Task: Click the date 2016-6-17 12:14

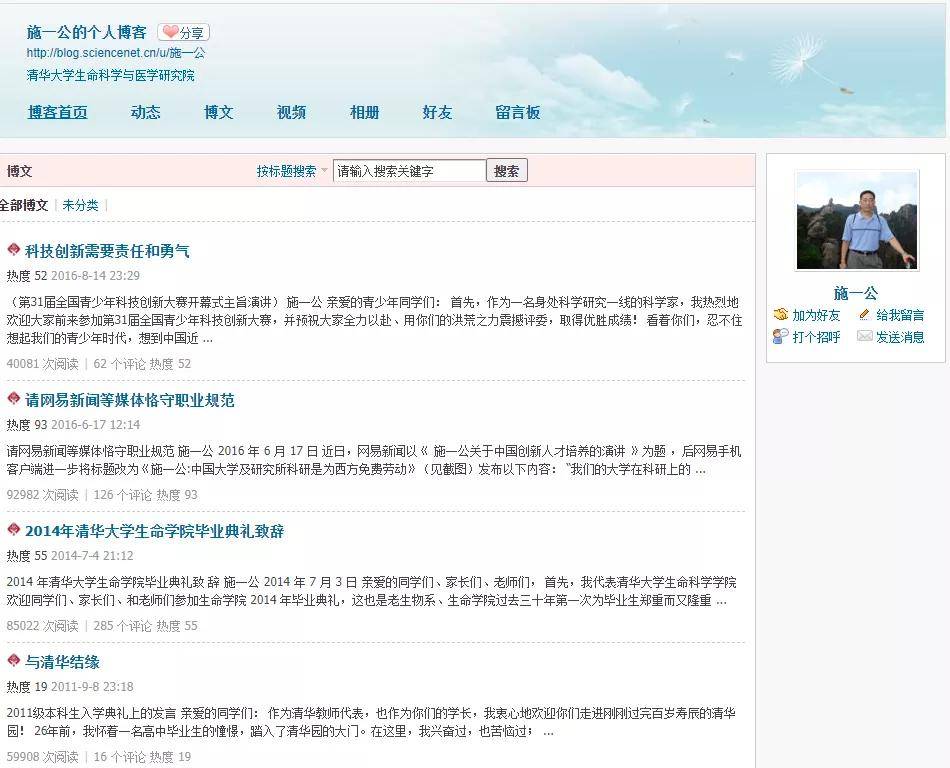Action: (x=95, y=425)
